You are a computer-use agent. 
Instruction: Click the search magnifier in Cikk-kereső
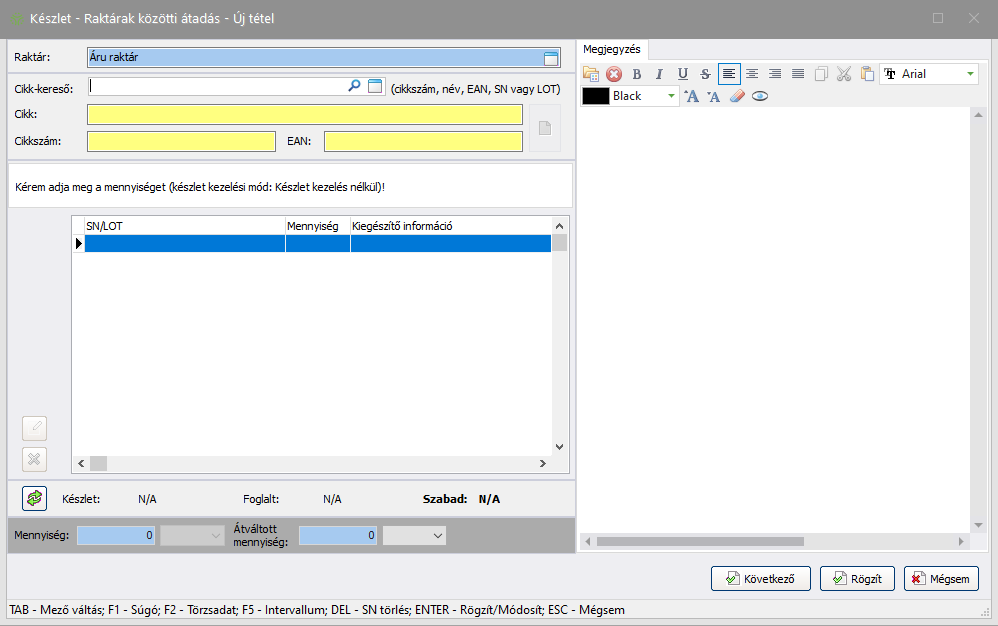pyautogui.click(x=354, y=87)
